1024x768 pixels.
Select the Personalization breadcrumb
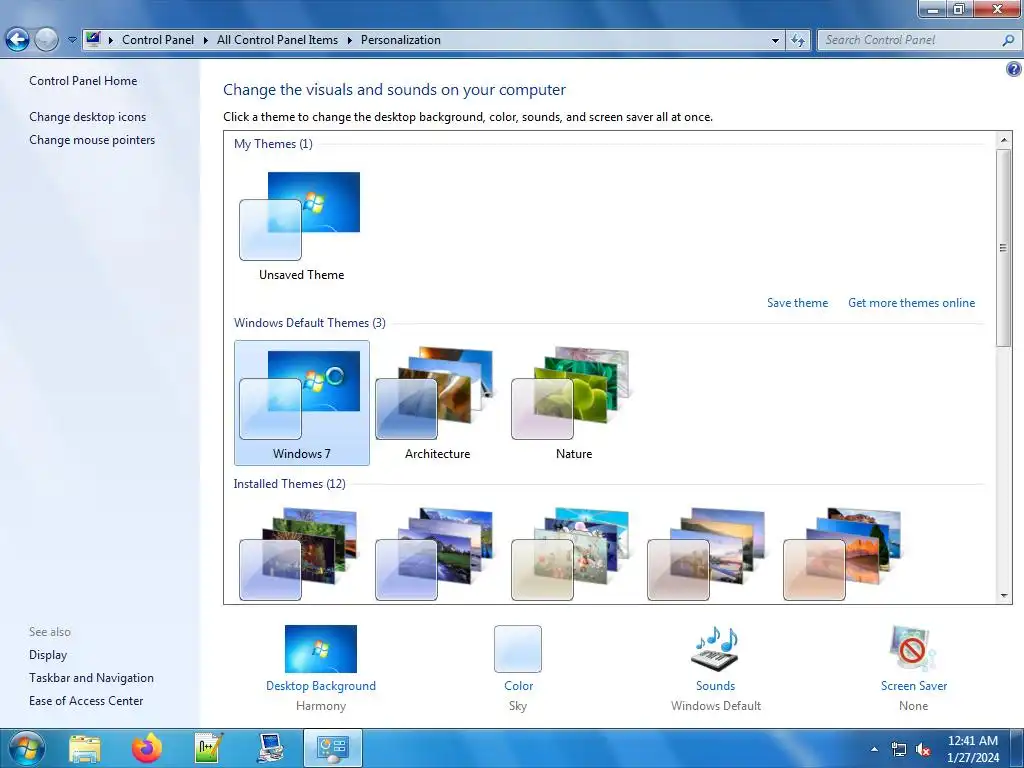[x=400, y=40]
